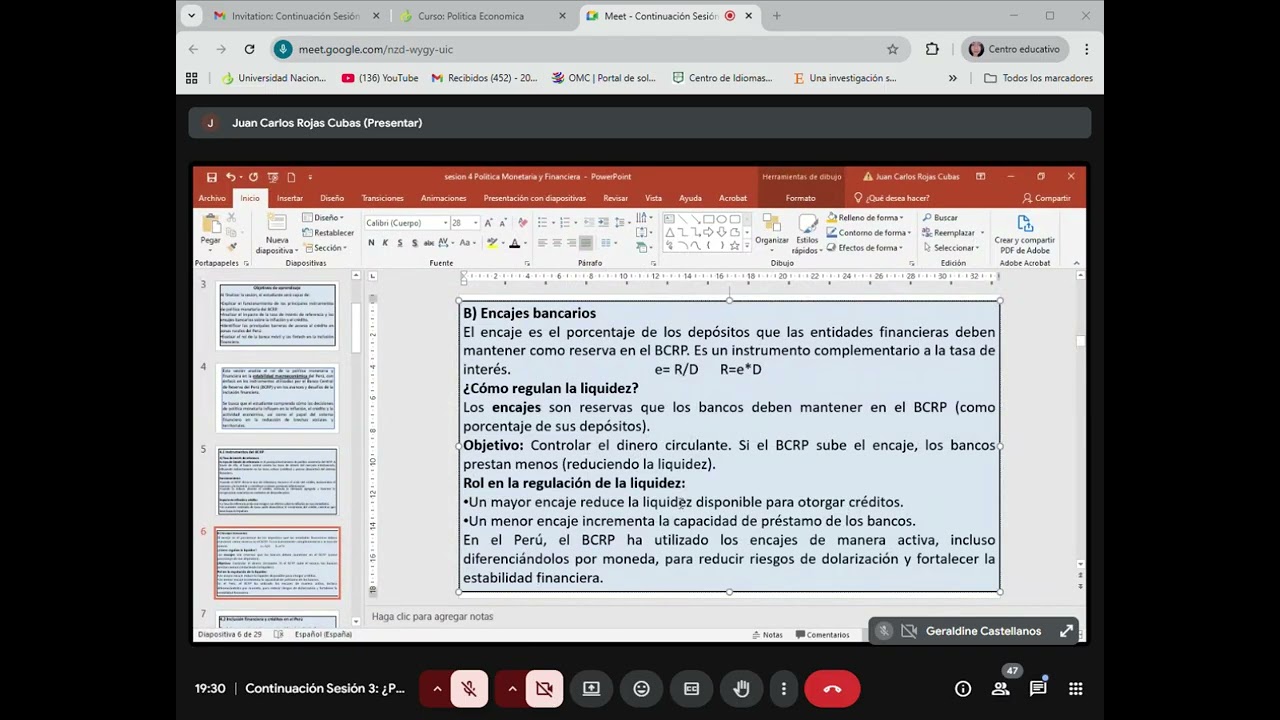Bookmark this page star icon

[x=892, y=49]
